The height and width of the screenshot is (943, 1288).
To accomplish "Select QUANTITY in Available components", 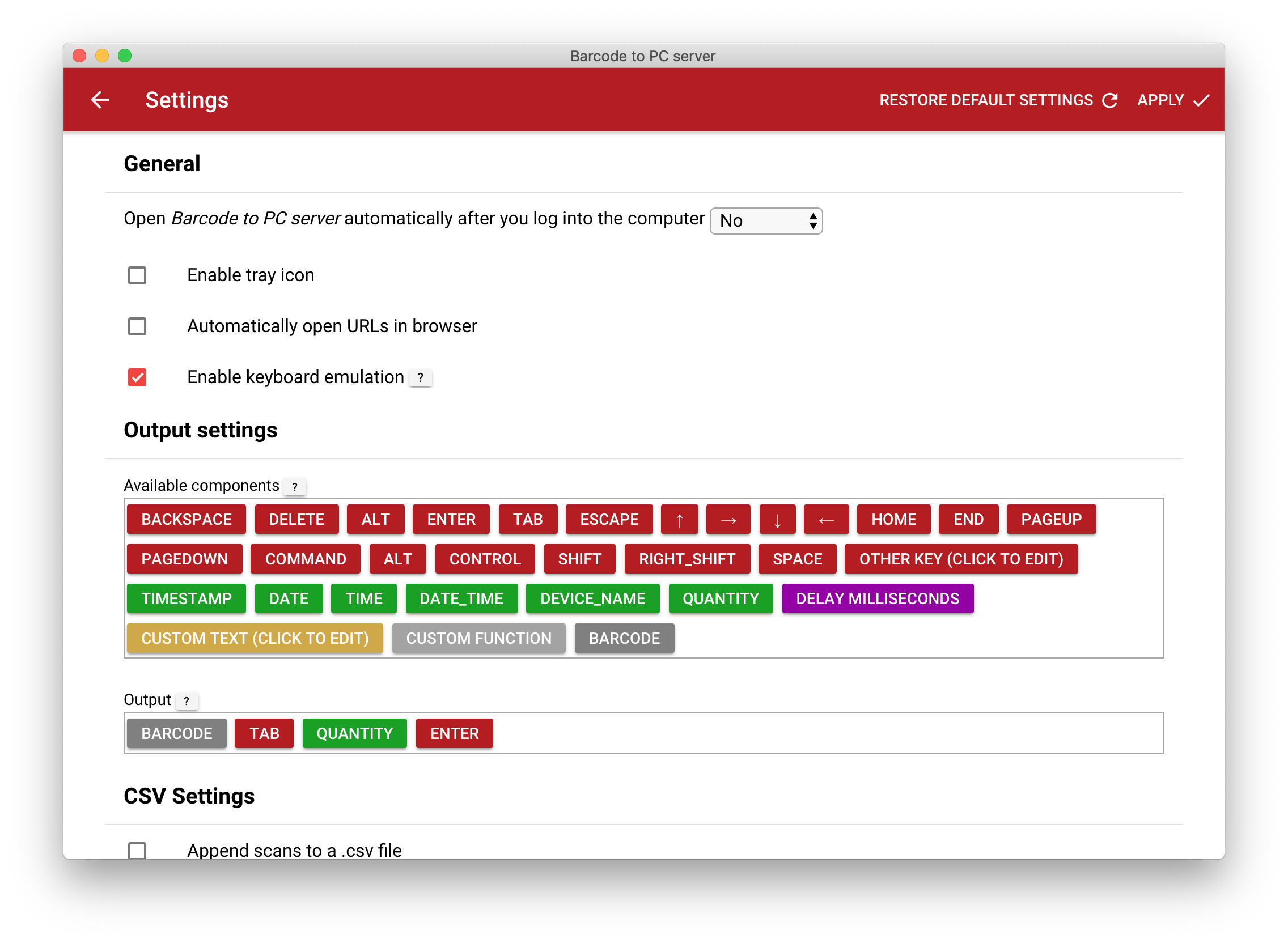I will click(x=721, y=599).
